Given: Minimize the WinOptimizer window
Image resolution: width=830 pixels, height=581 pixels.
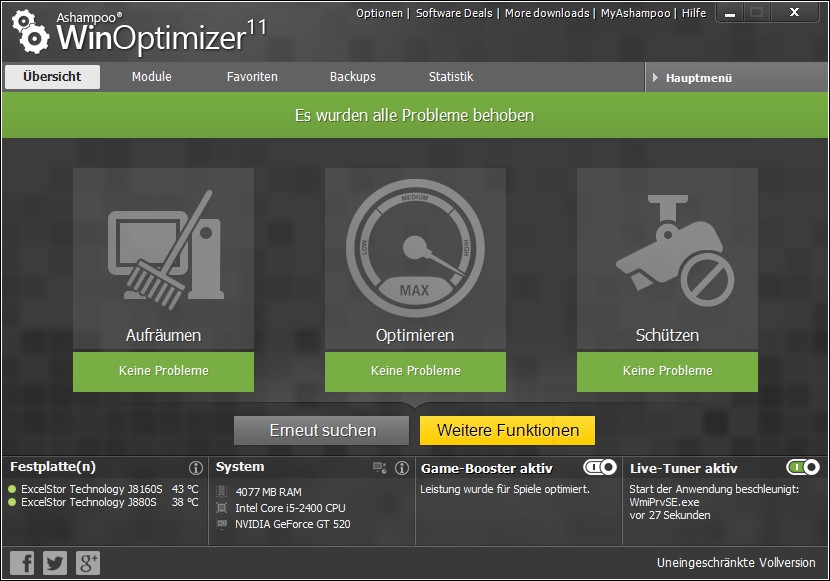Looking at the screenshot, I should pyautogui.click(x=730, y=13).
